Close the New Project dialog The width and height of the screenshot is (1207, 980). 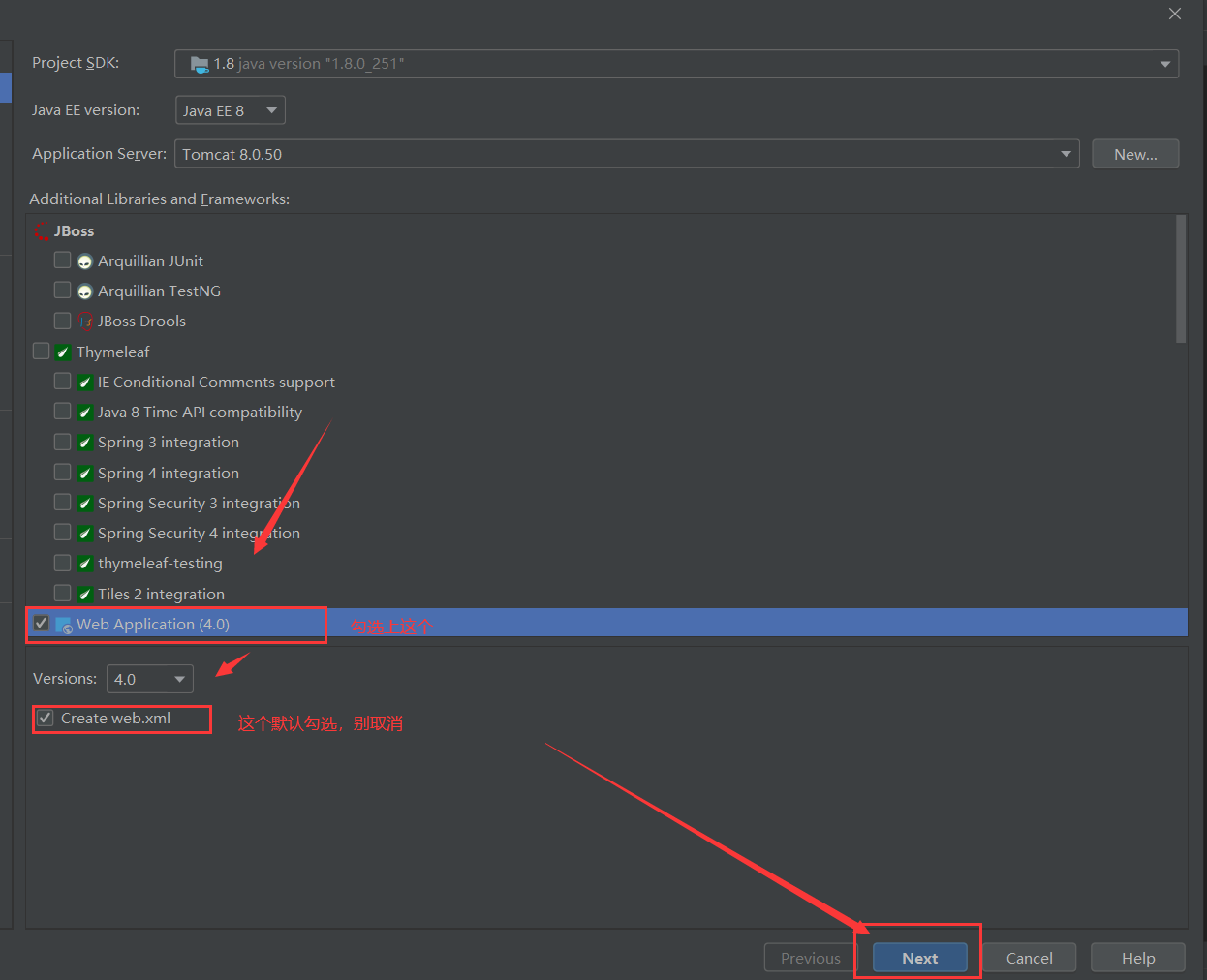1175,14
